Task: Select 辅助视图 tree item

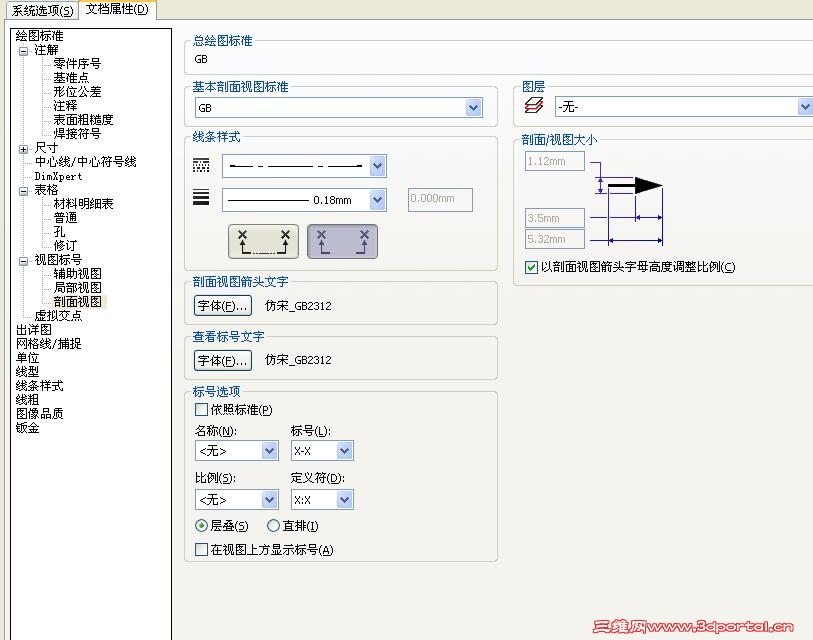Action: point(77,274)
